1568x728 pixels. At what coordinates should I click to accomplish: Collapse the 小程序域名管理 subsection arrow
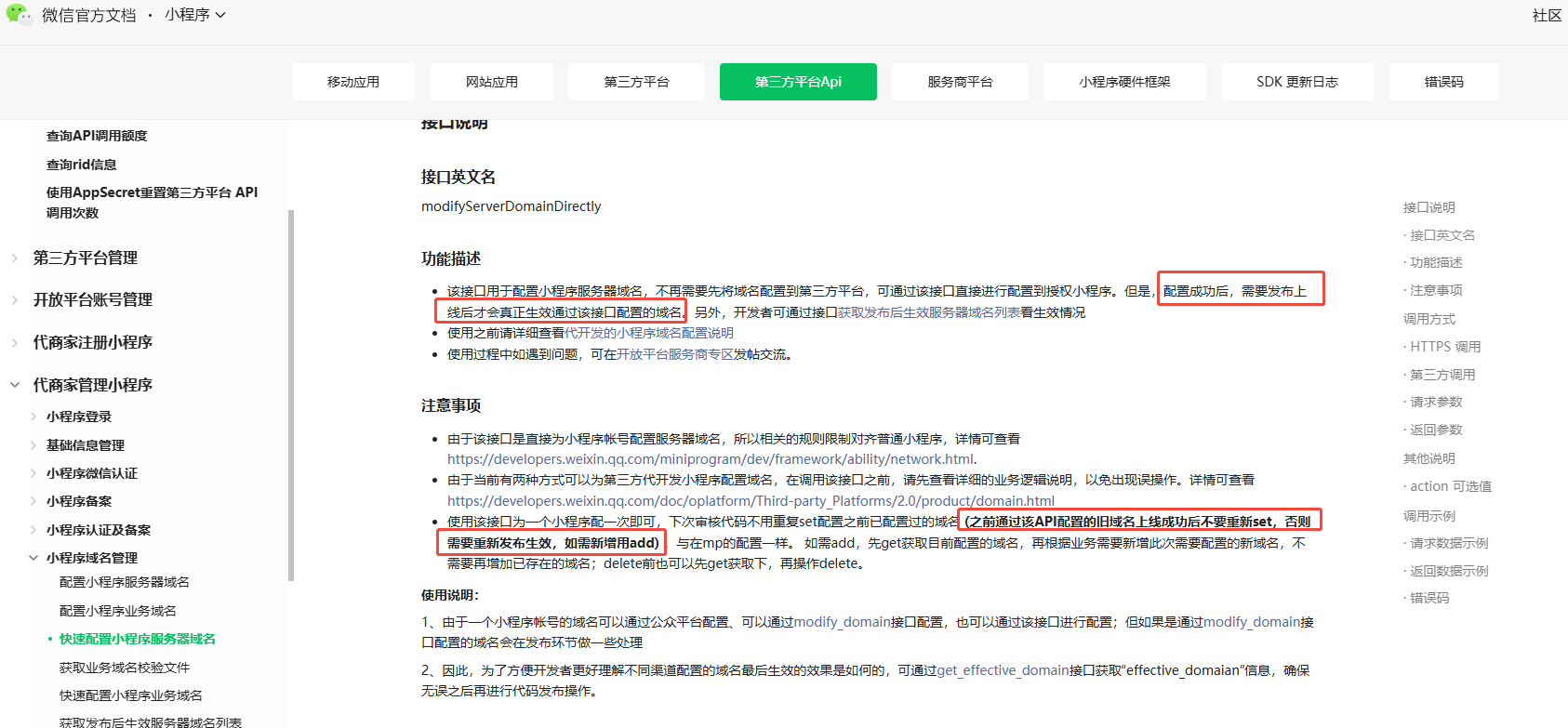[x=33, y=558]
